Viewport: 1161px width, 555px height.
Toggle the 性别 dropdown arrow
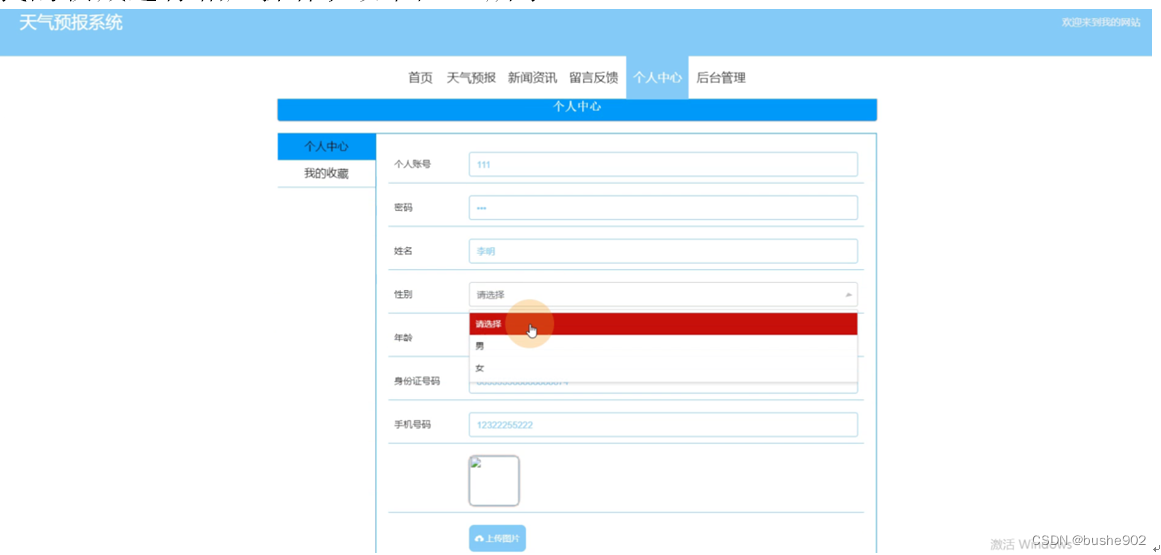pos(849,295)
